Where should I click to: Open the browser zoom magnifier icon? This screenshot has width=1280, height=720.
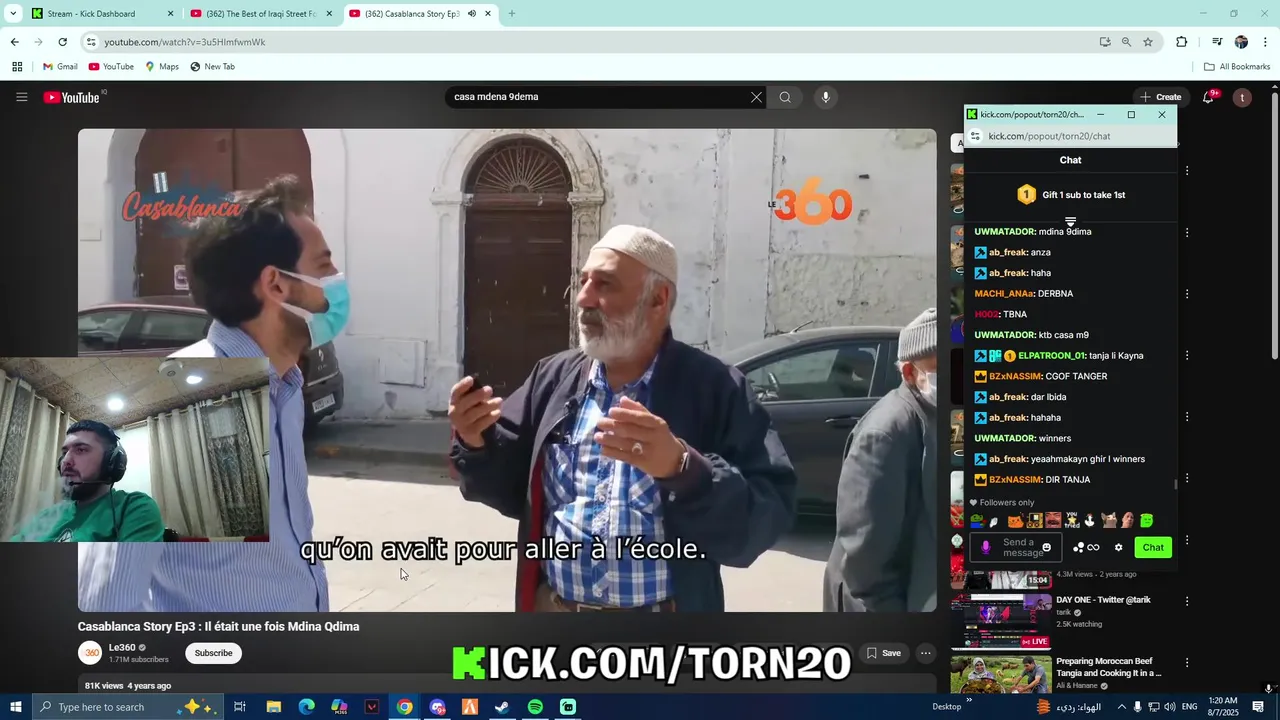click(x=1126, y=42)
